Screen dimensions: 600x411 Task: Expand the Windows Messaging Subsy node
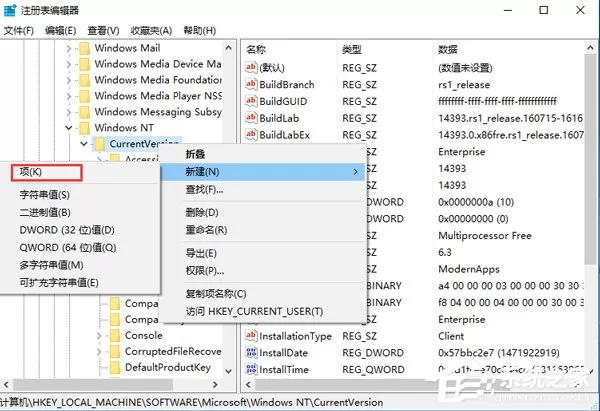(x=69, y=112)
